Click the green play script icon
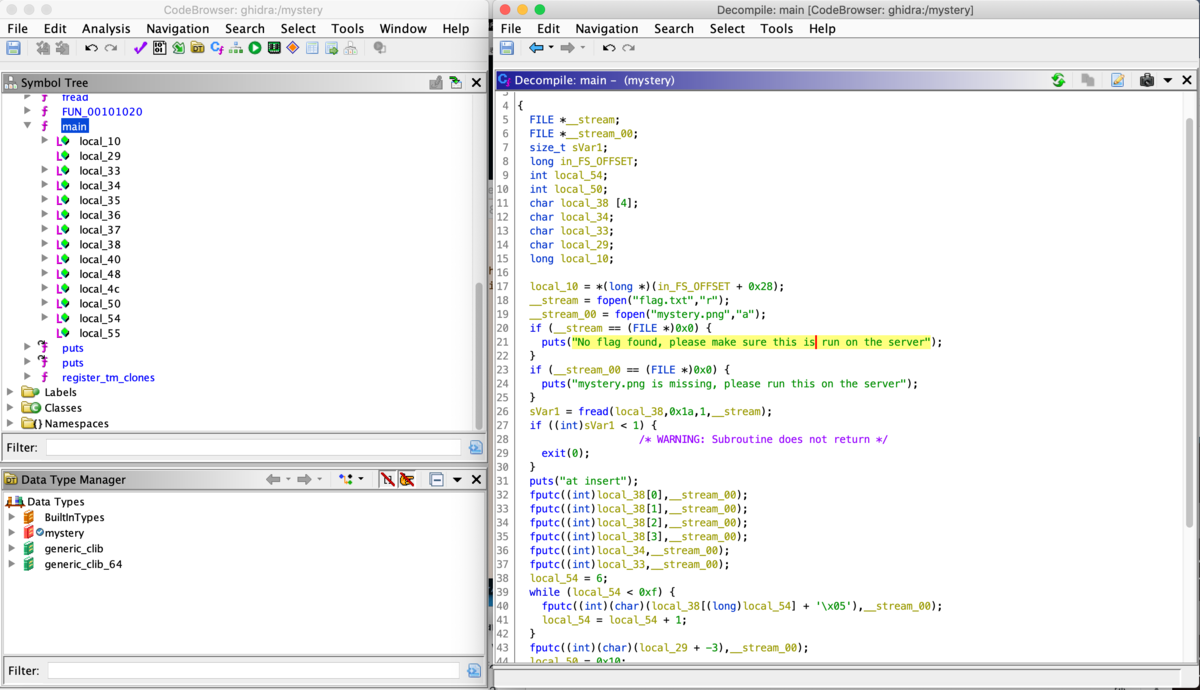The width and height of the screenshot is (1200, 690). (255, 48)
